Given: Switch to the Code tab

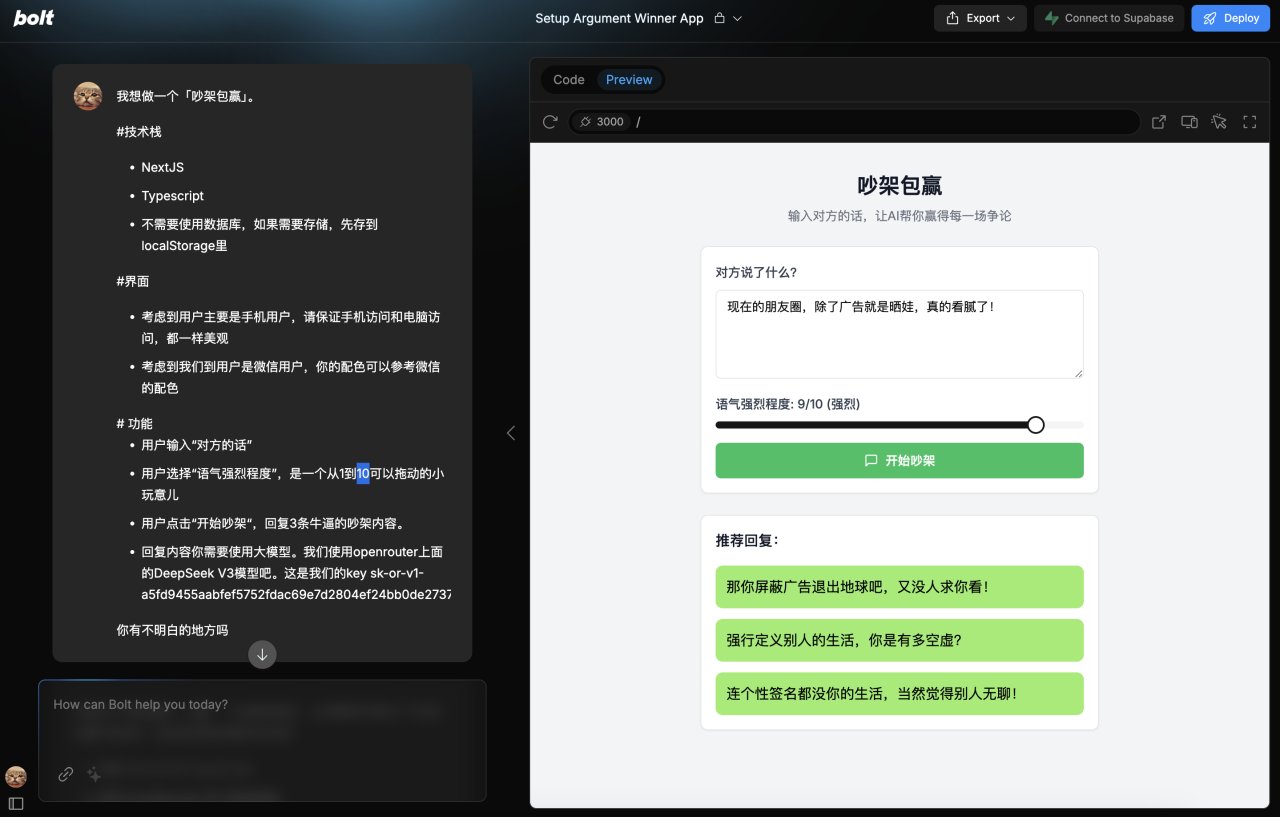Looking at the screenshot, I should pos(569,80).
